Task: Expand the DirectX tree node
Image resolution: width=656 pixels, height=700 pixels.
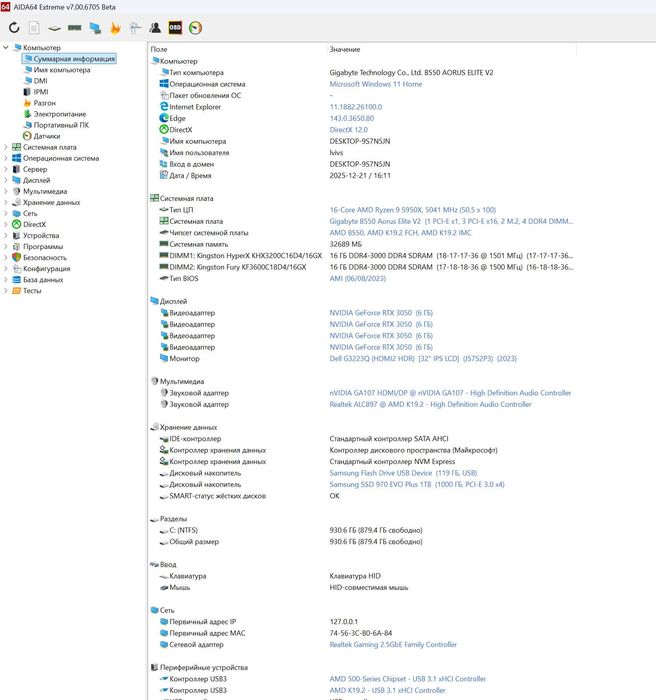Action: [6, 224]
